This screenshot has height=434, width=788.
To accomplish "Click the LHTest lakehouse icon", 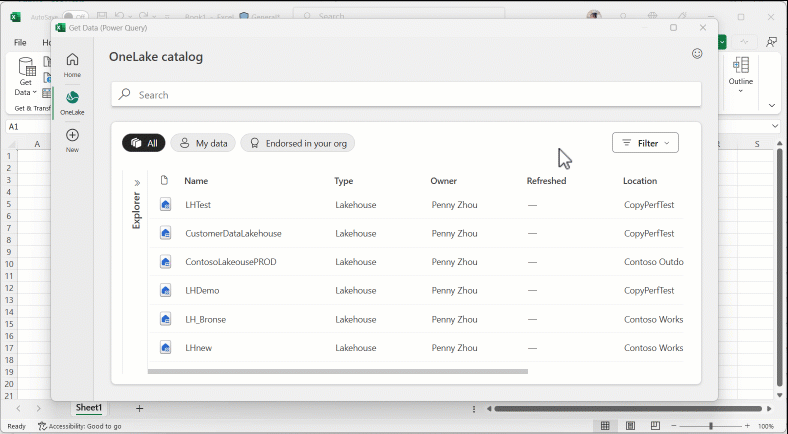I will (x=165, y=204).
